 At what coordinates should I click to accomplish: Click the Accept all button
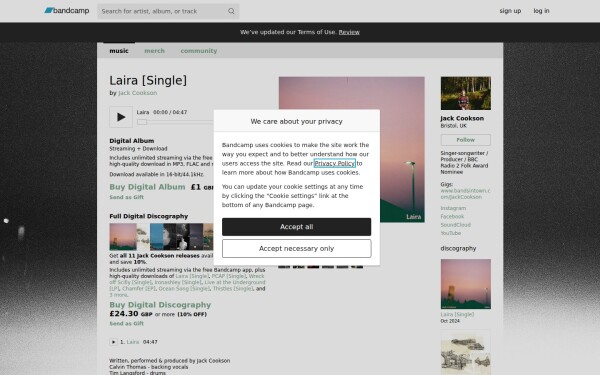[297, 227]
